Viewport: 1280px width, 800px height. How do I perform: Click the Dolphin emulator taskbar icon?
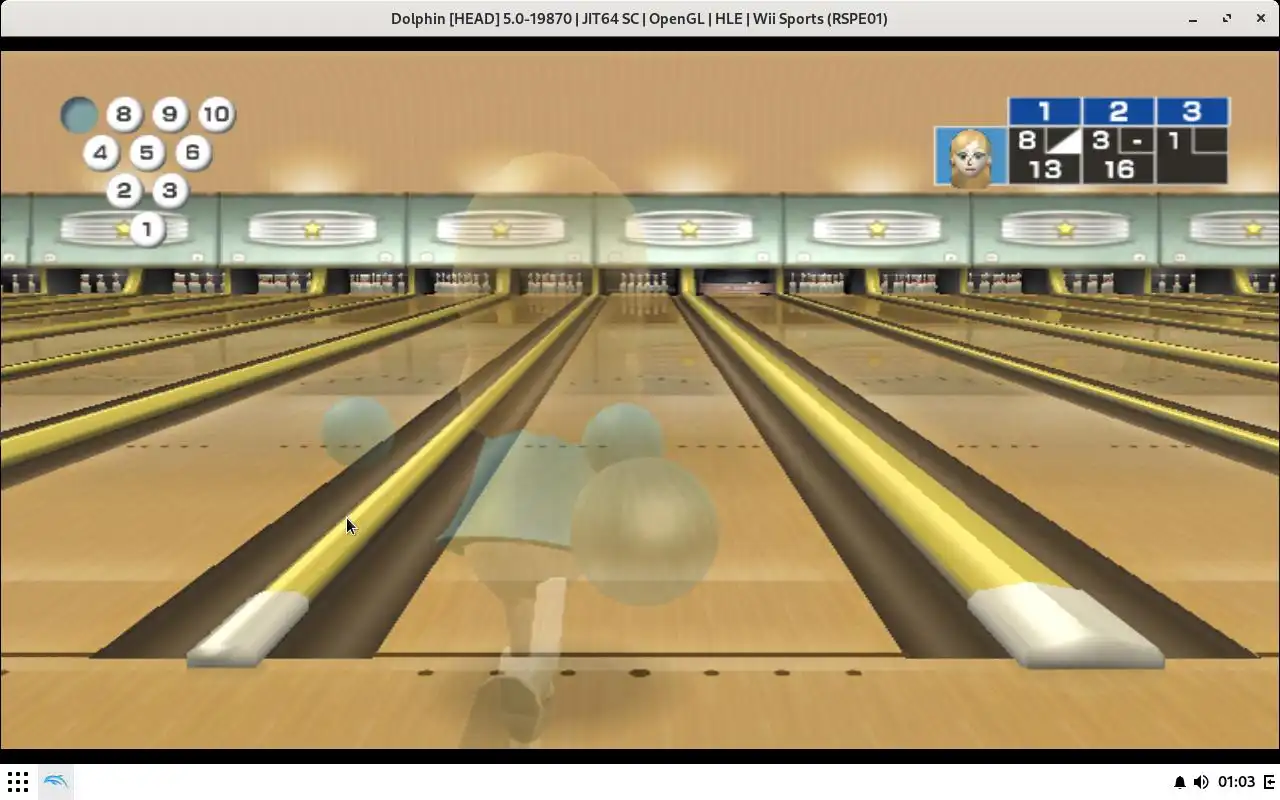point(56,781)
